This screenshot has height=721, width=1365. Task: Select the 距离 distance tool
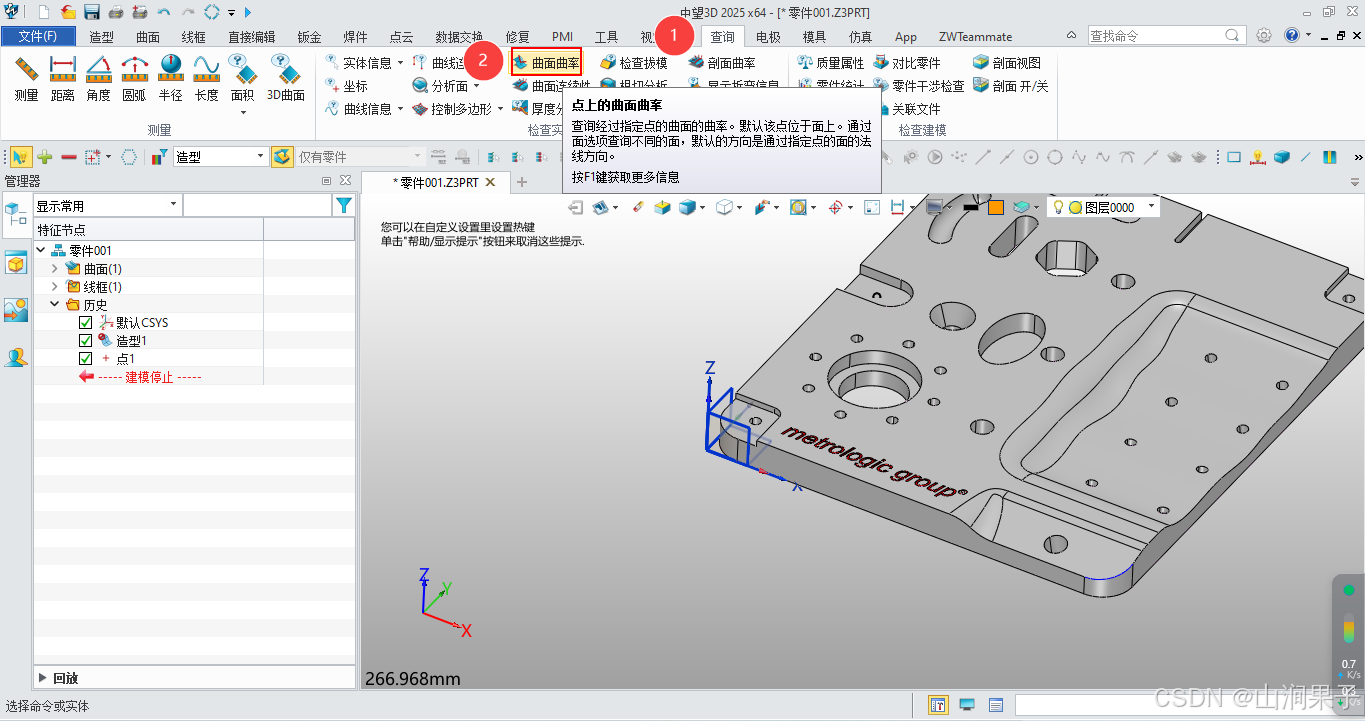tap(63, 79)
